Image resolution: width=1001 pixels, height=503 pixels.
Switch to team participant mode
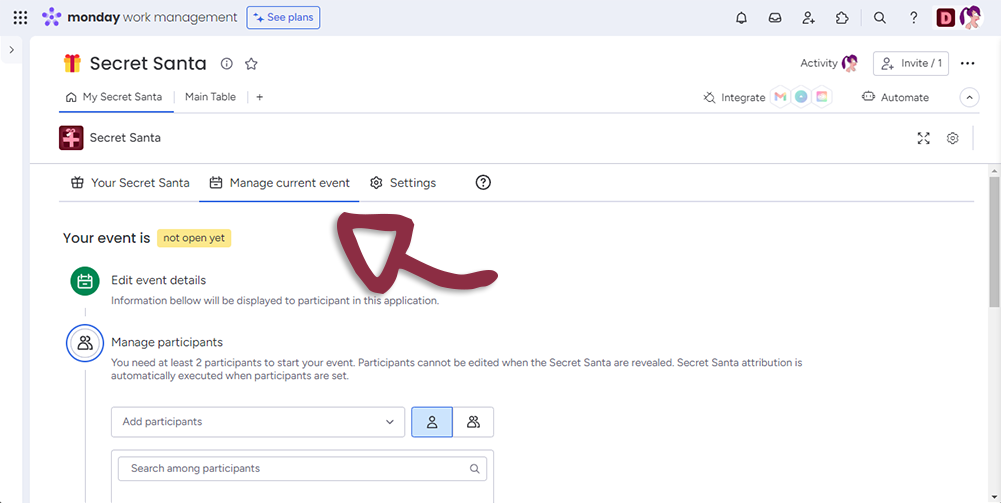473,422
